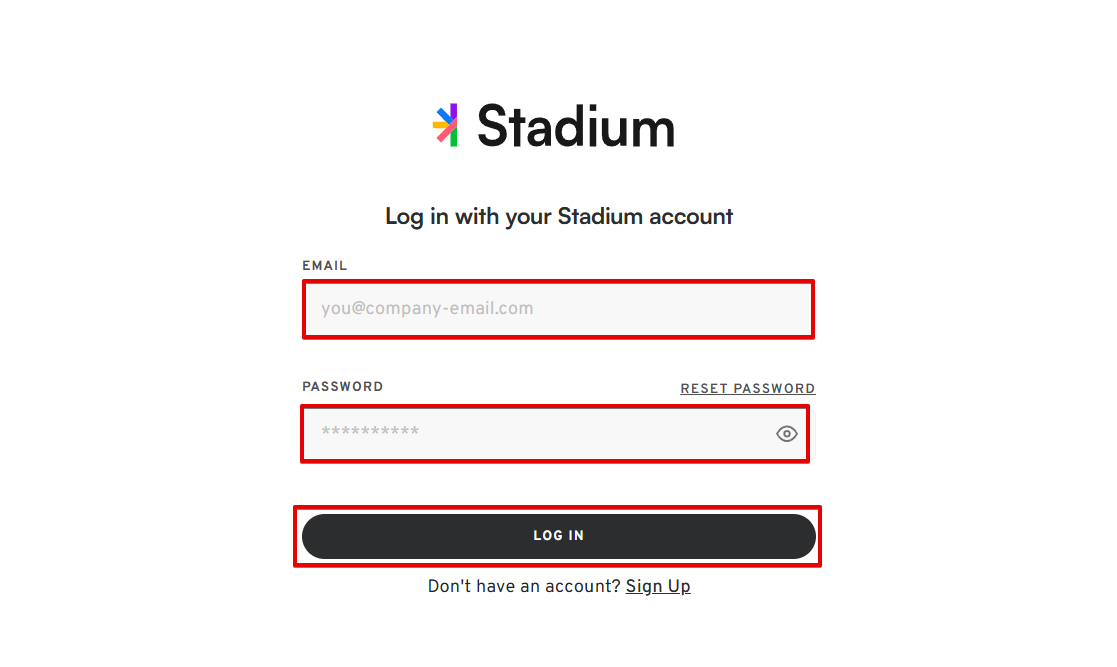The width and height of the screenshot is (1117, 667).
Task: Focus the Password input field
Action: point(555,433)
